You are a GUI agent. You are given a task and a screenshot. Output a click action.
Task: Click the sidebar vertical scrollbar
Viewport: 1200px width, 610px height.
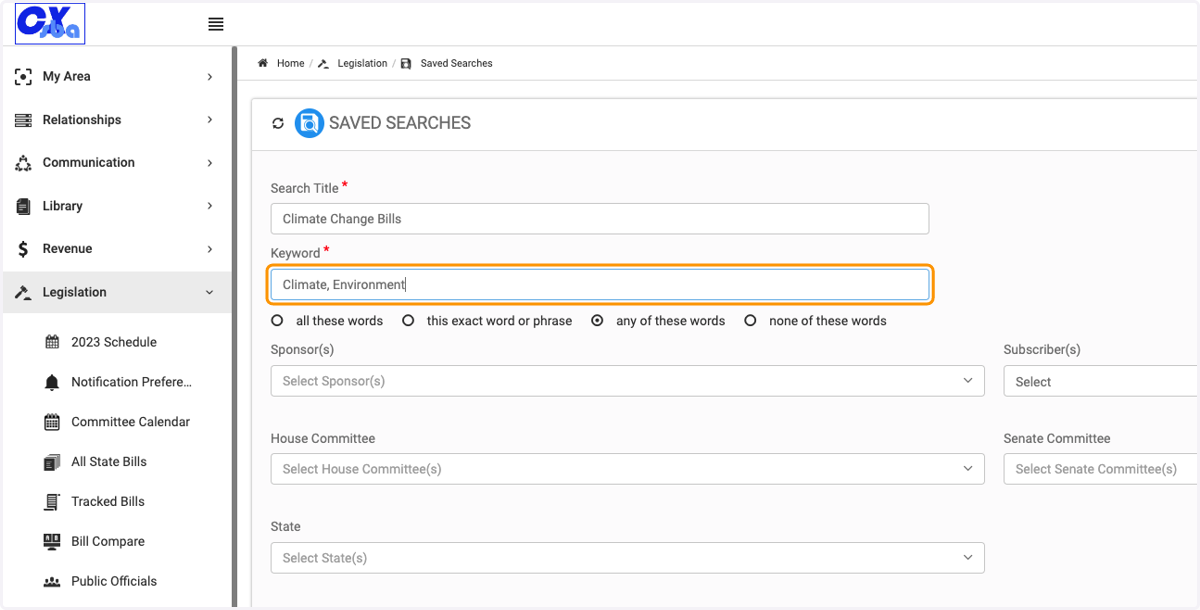(x=234, y=325)
